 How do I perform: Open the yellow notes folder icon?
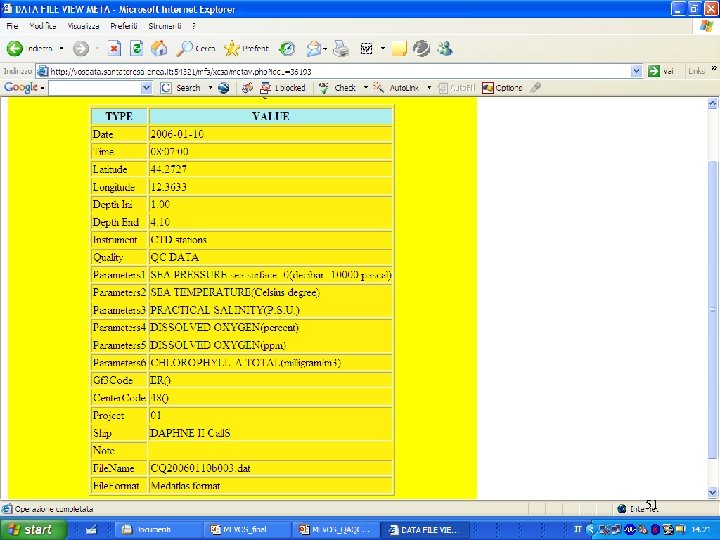399,48
